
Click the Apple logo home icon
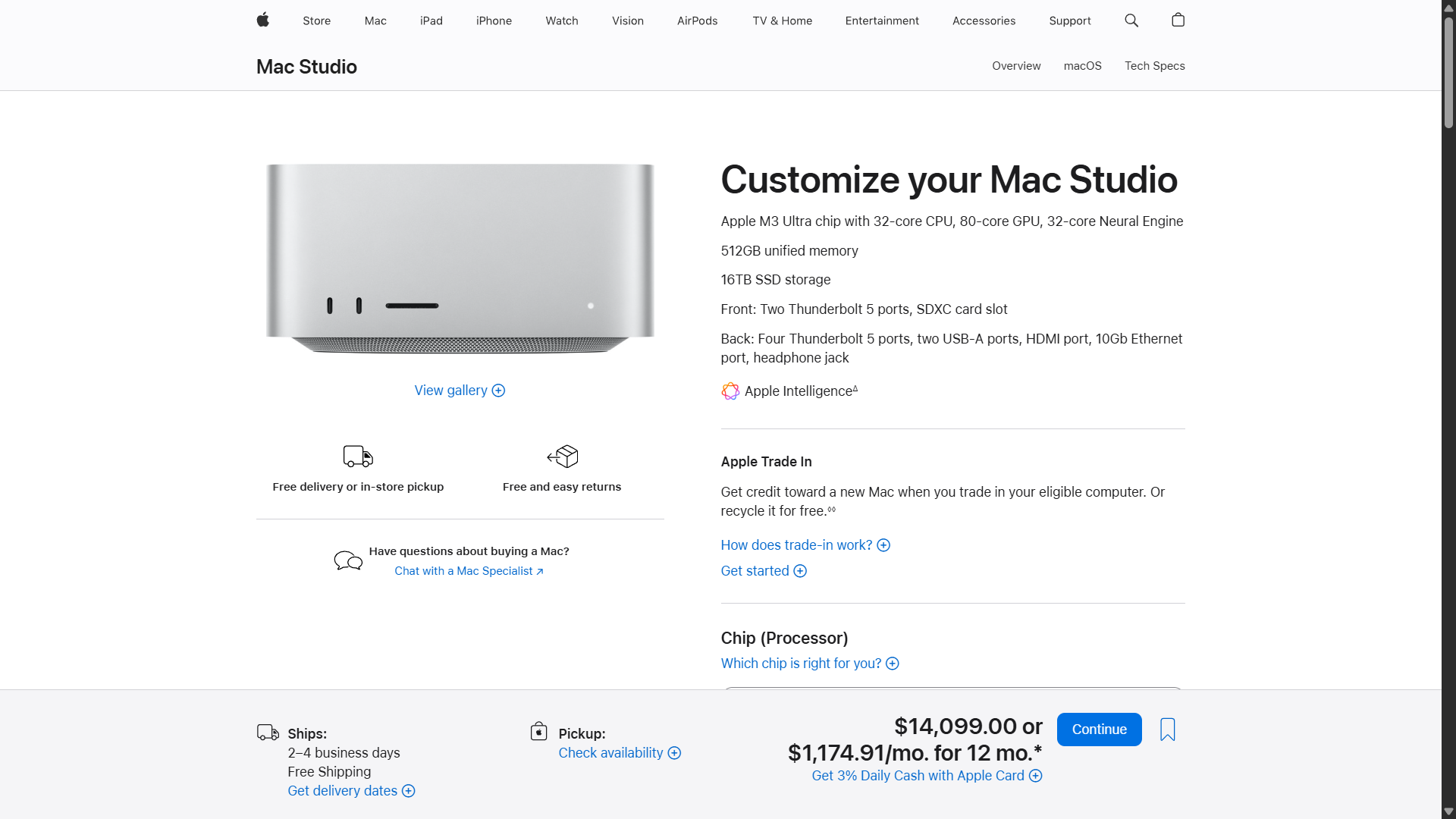(262, 20)
